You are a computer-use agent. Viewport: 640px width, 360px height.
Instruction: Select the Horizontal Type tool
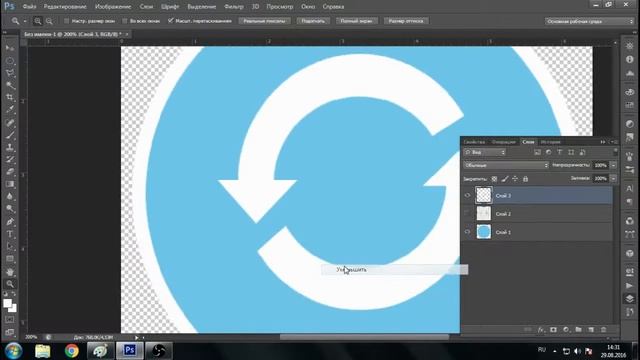10,234
